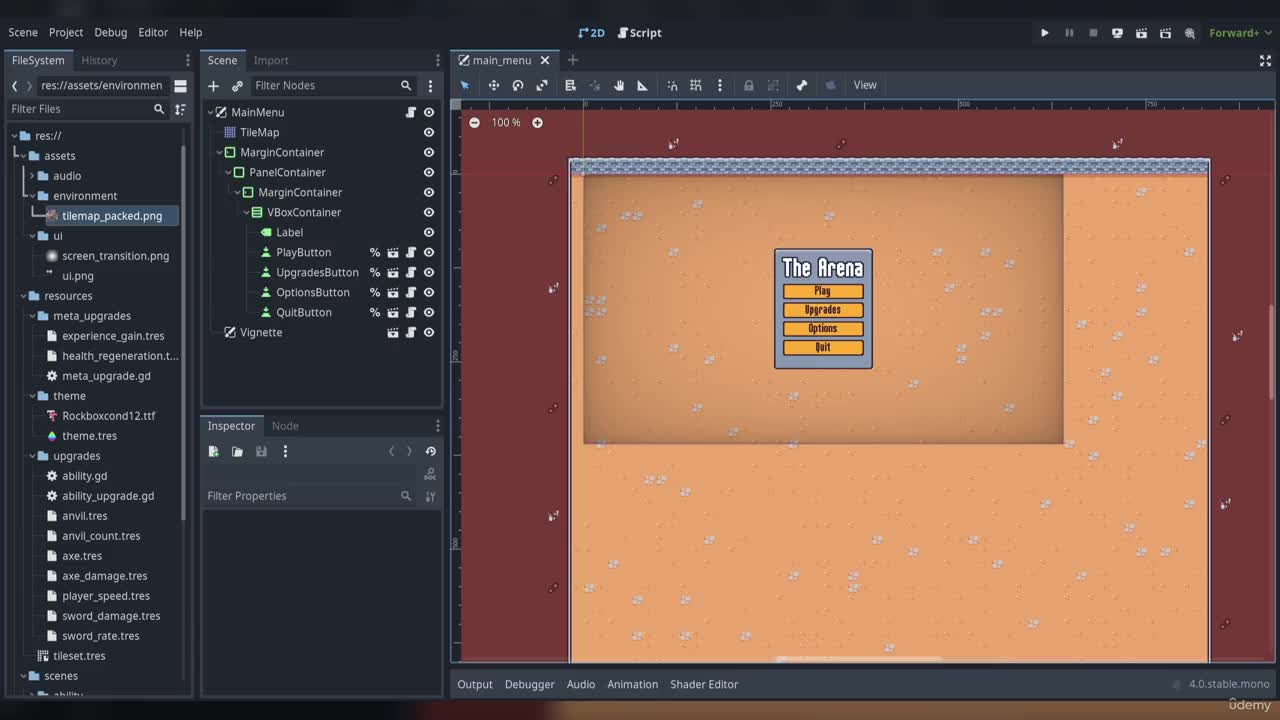
Task: Open the Output bottom panel
Action: (x=475, y=684)
